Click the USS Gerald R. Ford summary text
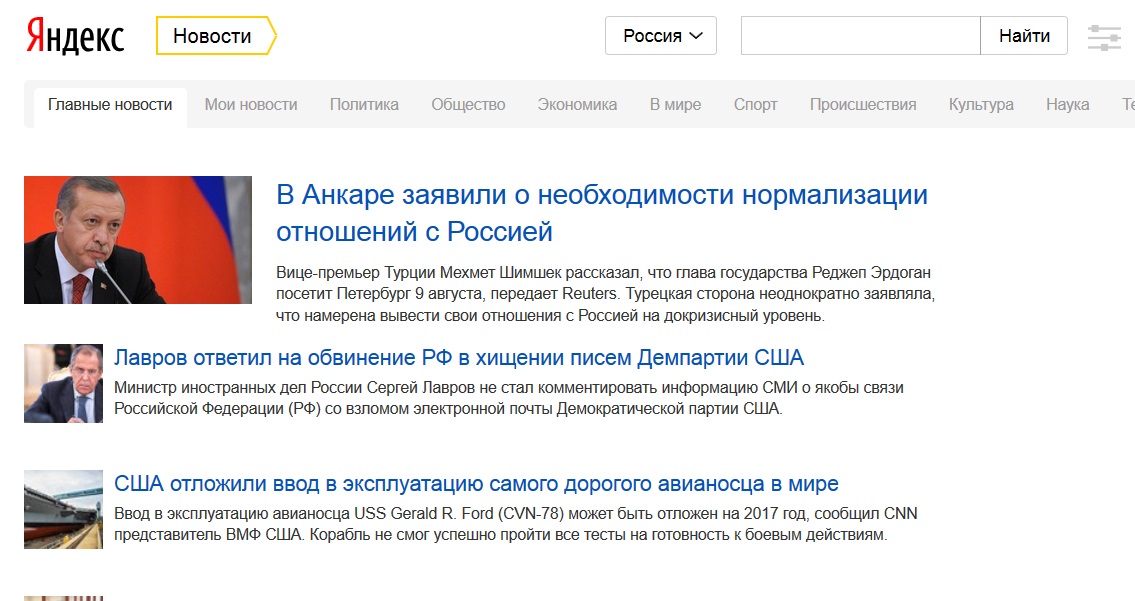This screenshot has height=601, width=1135. click(515, 524)
